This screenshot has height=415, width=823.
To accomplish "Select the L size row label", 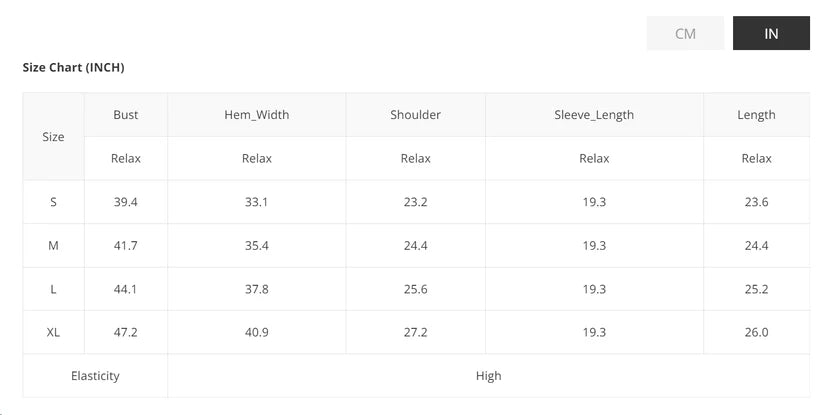I will point(54,289).
